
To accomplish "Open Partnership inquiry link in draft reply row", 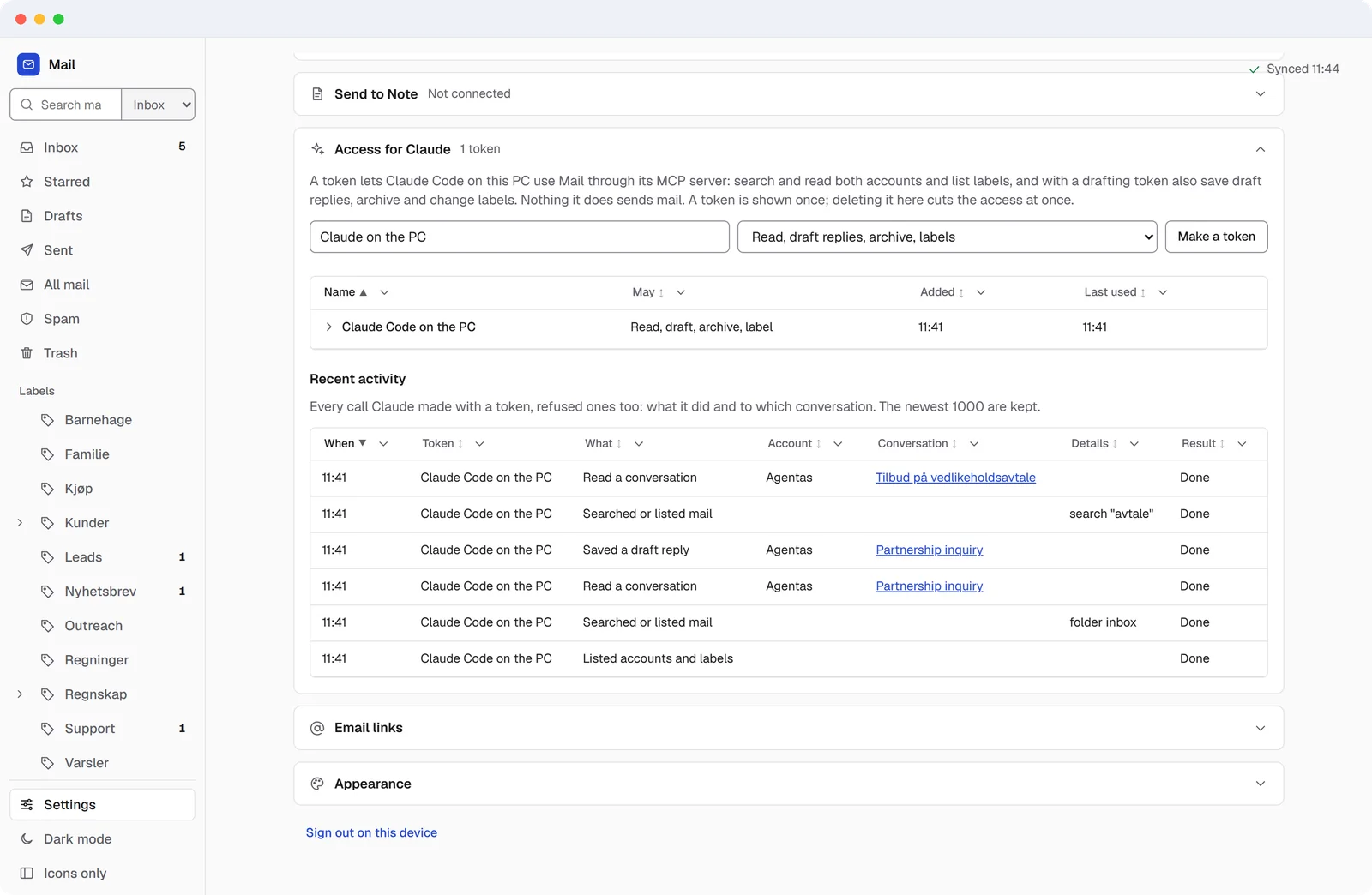I will coord(929,550).
